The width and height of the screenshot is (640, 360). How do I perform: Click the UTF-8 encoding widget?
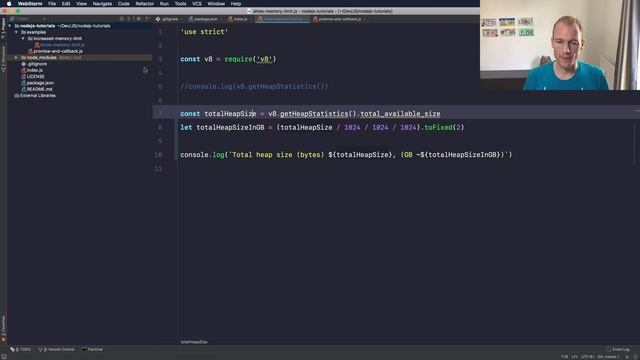coord(587,357)
